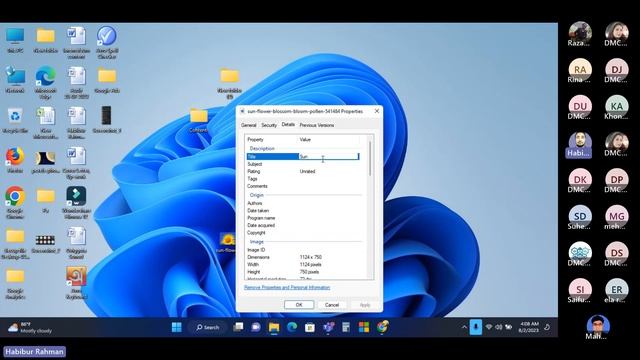The height and width of the screenshot is (360, 640).
Task: Select the sunflower image file on desktop
Action: tap(227, 242)
